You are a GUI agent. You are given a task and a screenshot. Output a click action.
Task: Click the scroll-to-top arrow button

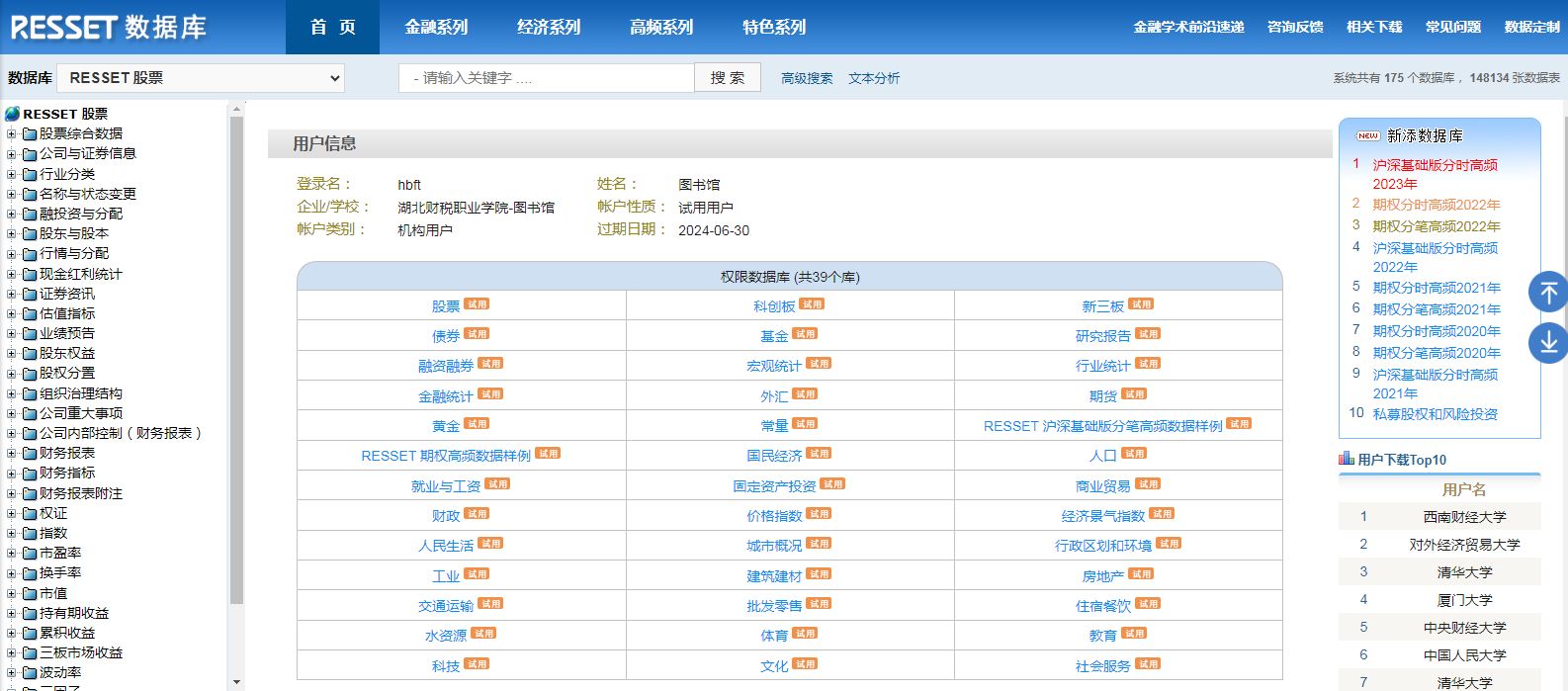tap(1548, 293)
